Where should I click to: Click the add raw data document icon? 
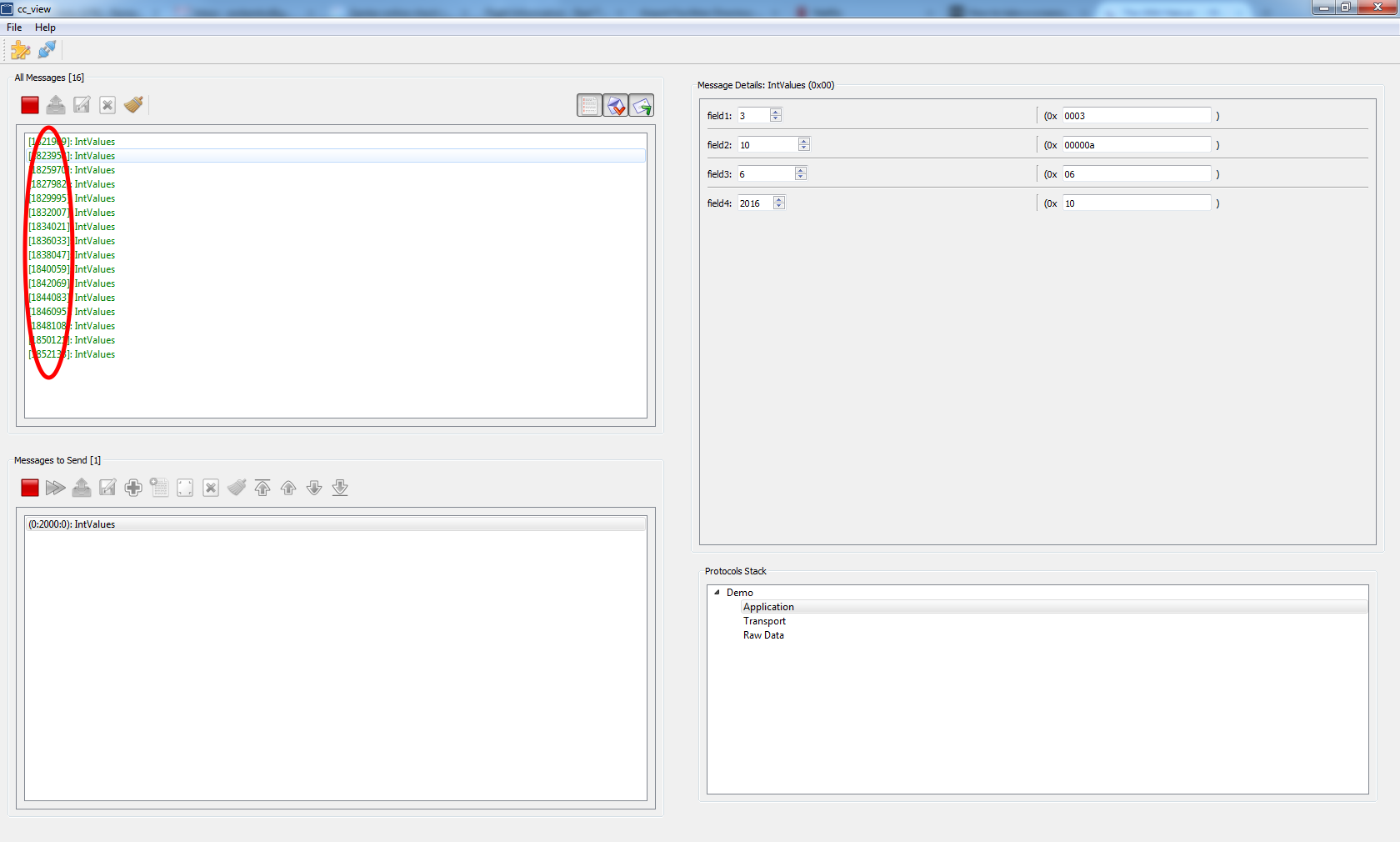[159, 488]
